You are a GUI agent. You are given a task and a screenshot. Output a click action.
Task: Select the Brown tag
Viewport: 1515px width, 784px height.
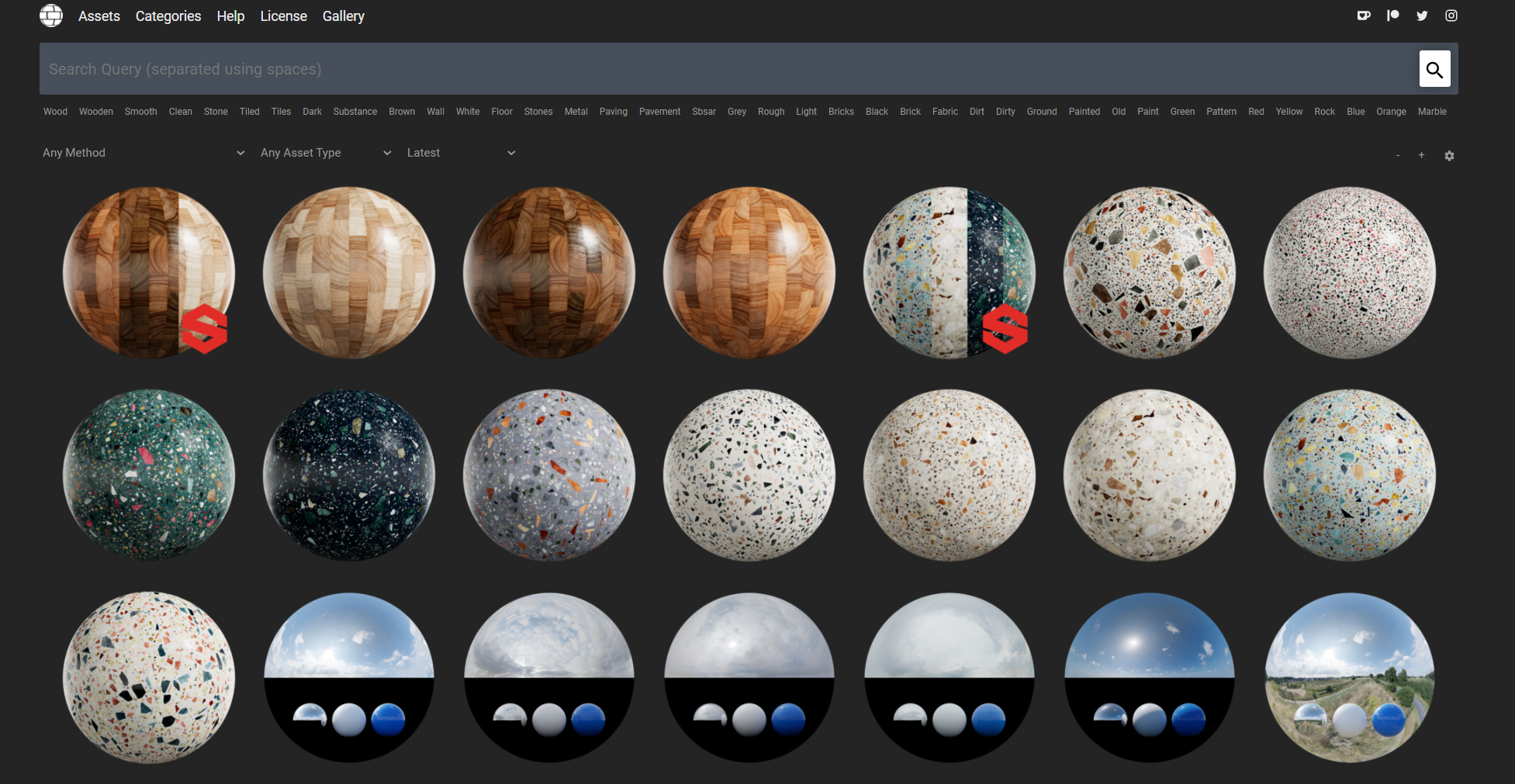coord(402,112)
